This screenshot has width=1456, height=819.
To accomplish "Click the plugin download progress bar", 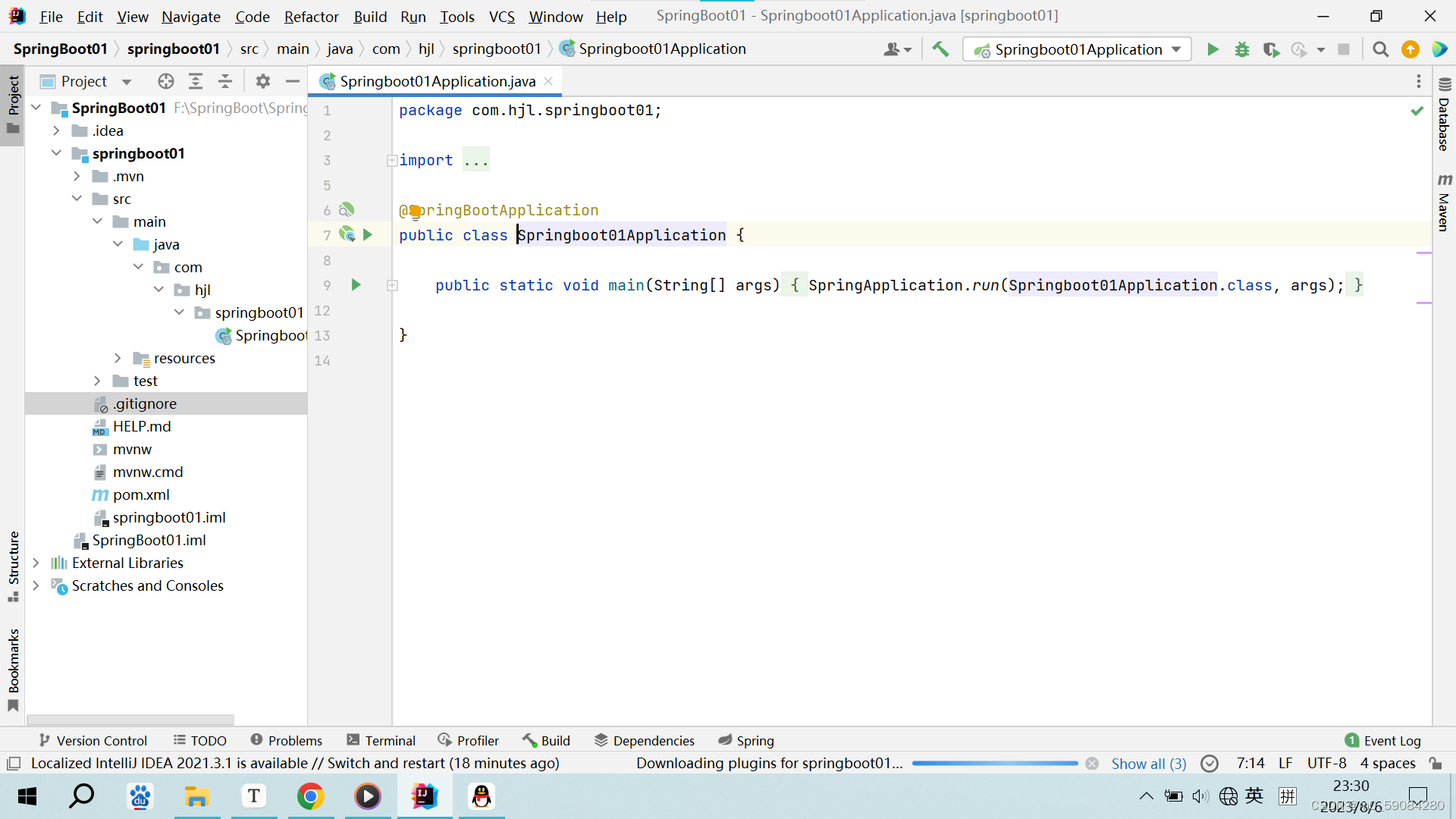I will click(994, 764).
